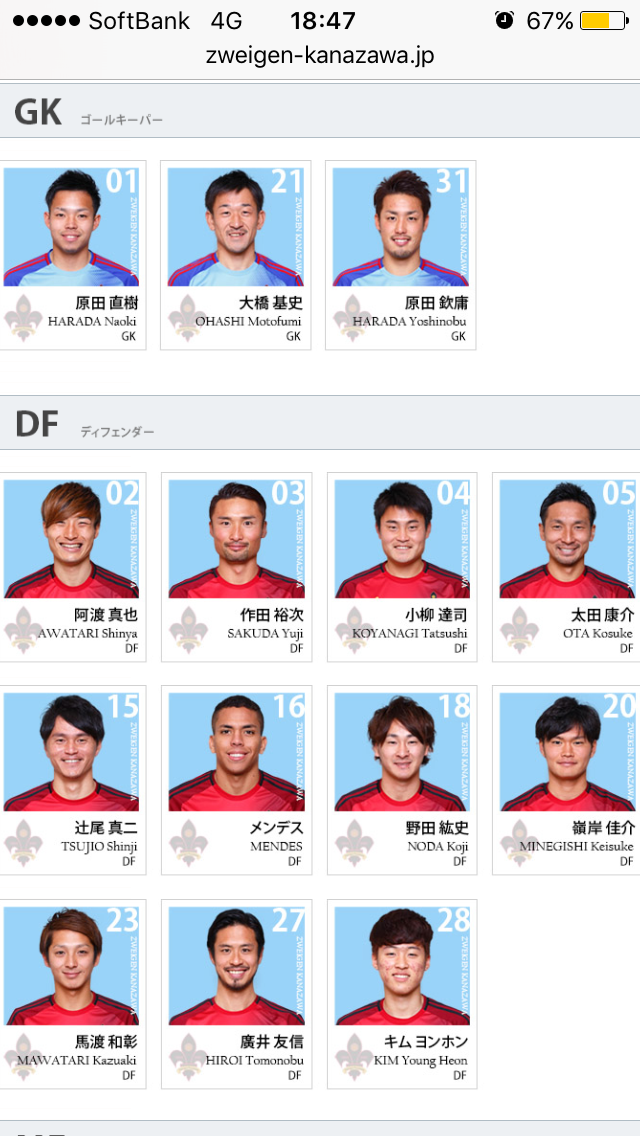Tap the zweigen-kanazawa.jp address bar
The image size is (640, 1136).
pyautogui.click(x=320, y=56)
